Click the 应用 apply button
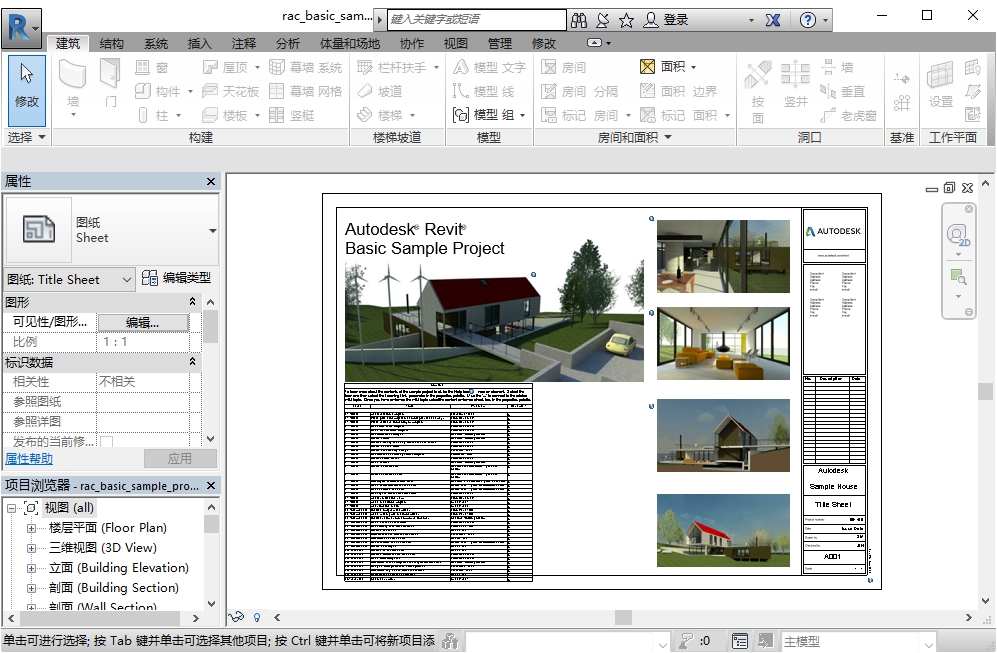Viewport: 997px width, 653px height. [x=180, y=458]
